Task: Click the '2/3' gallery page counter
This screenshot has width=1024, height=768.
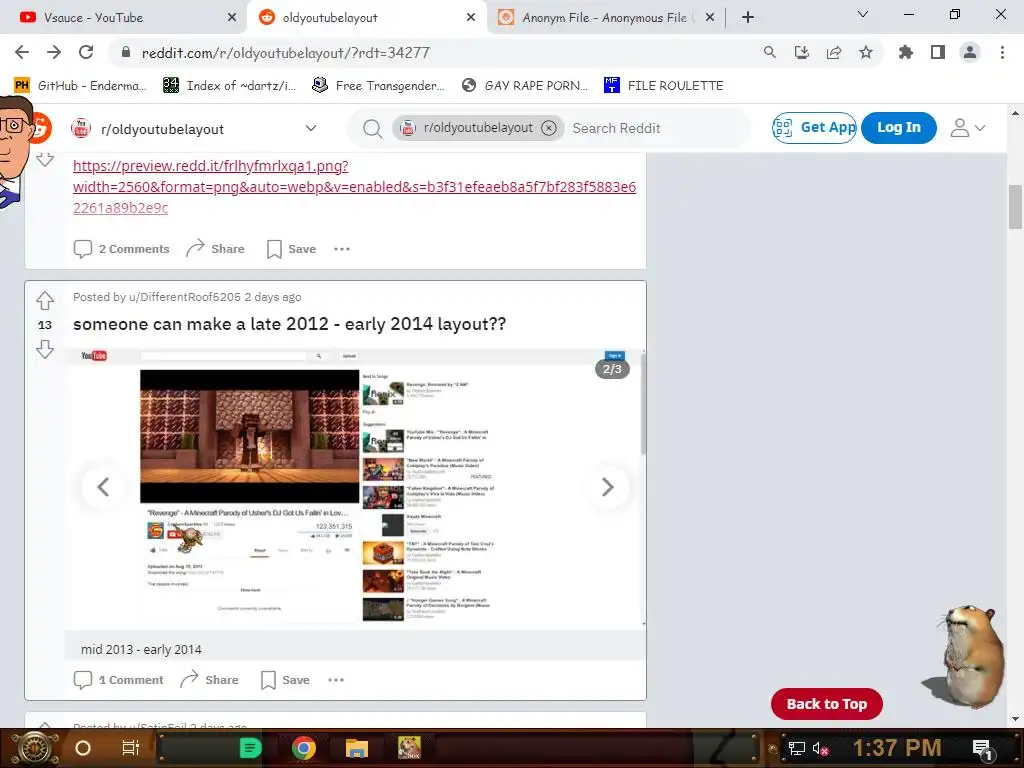Action: [x=612, y=369]
